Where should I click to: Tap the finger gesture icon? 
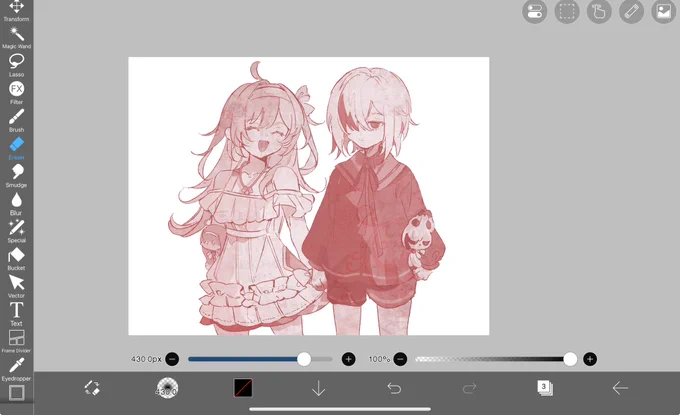pos(599,11)
